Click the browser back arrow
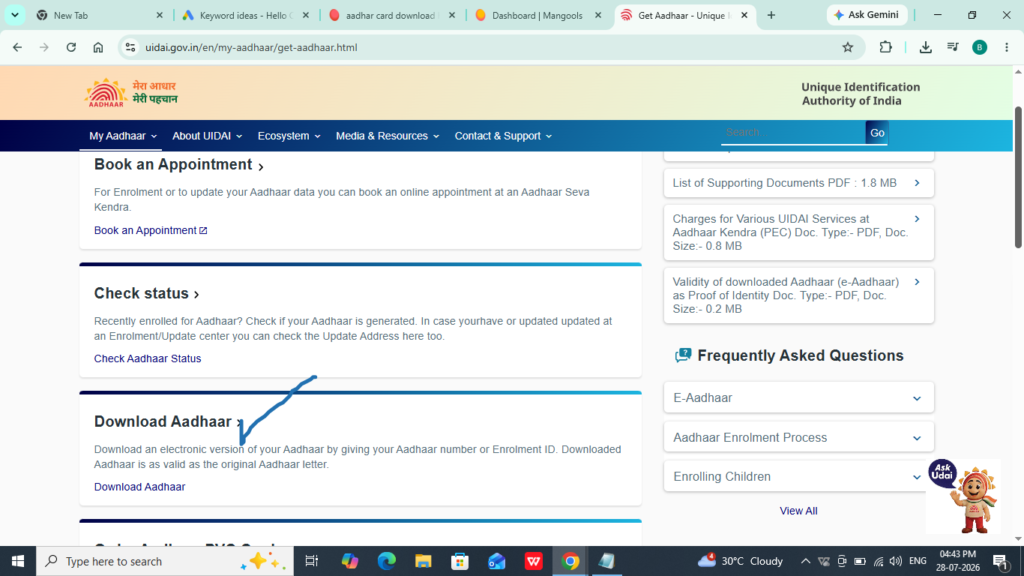Screen dimensions: 1024x576 coord(17,47)
